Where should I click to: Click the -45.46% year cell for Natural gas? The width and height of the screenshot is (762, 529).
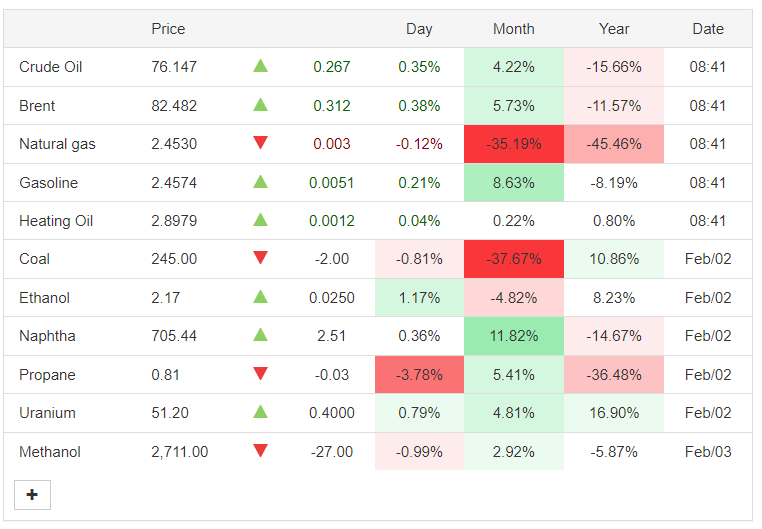pyautogui.click(x=614, y=144)
